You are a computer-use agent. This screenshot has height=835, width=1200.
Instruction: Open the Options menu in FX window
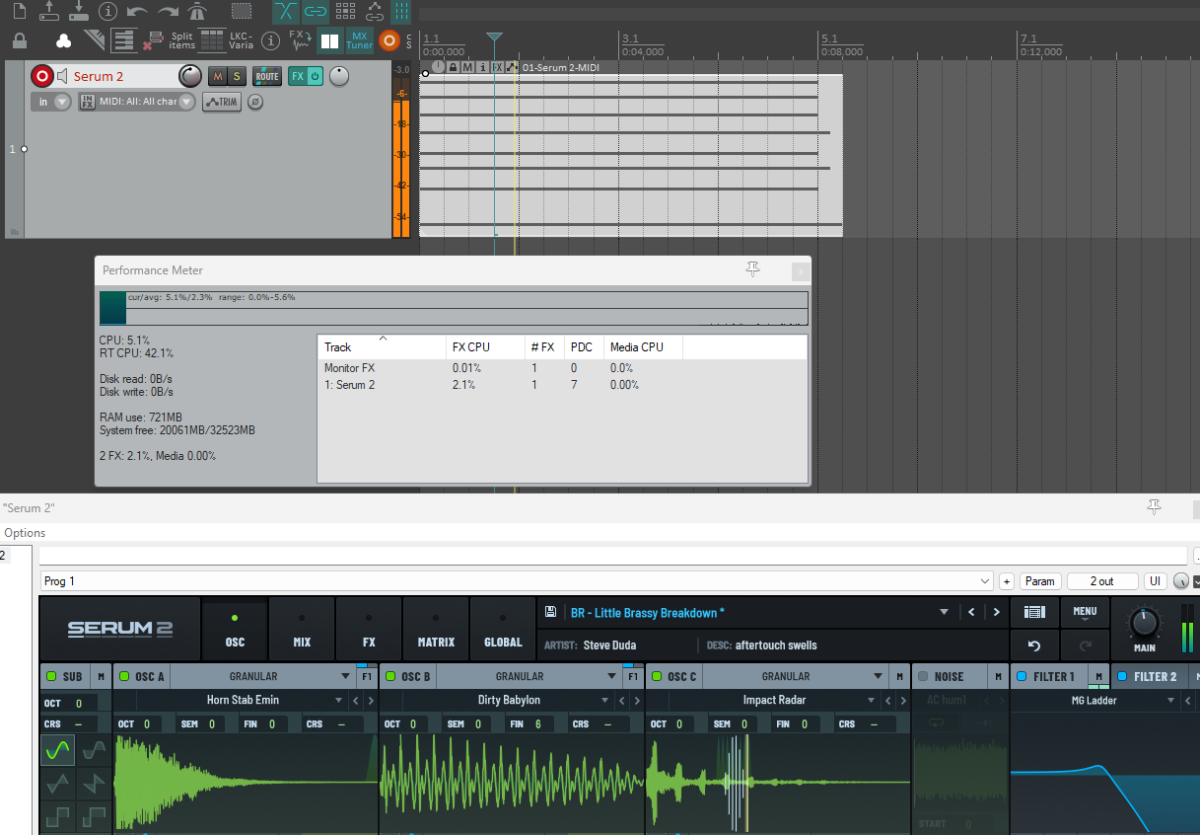tap(24, 533)
